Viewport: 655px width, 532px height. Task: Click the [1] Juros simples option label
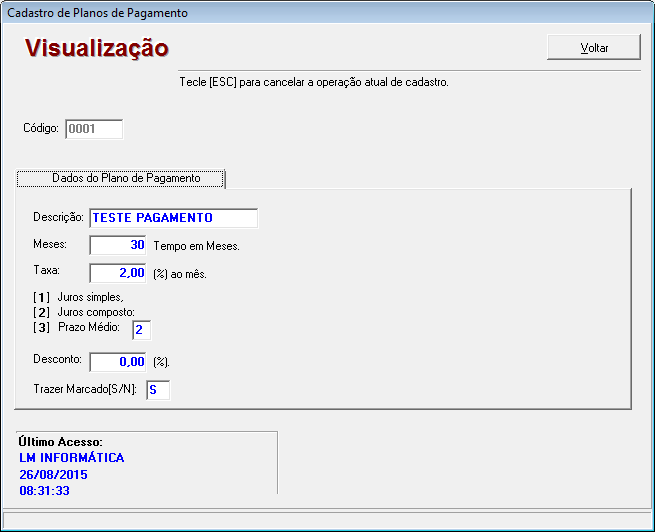coord(78,297)
